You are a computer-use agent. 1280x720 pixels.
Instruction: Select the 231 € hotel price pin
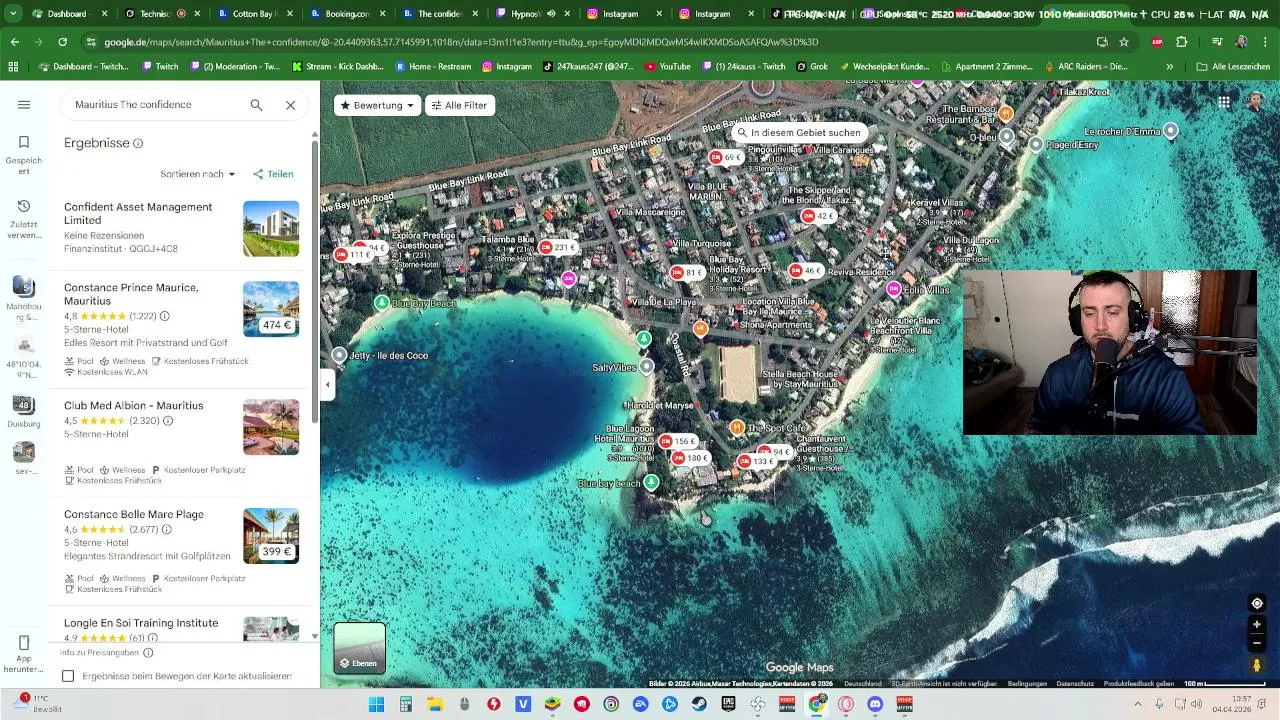pyautogui.click(x=558, y=247)
